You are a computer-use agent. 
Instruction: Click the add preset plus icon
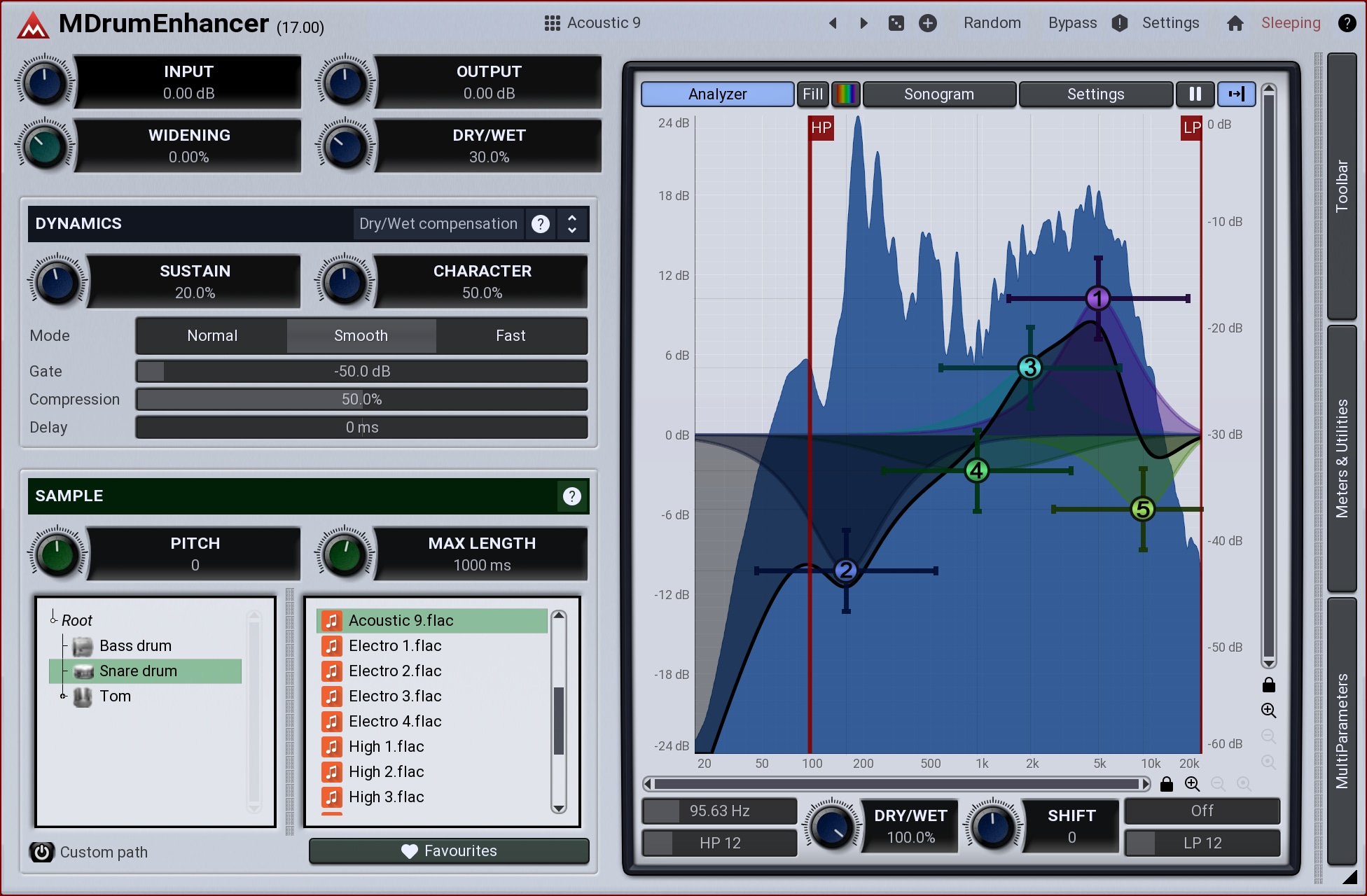click(x=927, y=23)
